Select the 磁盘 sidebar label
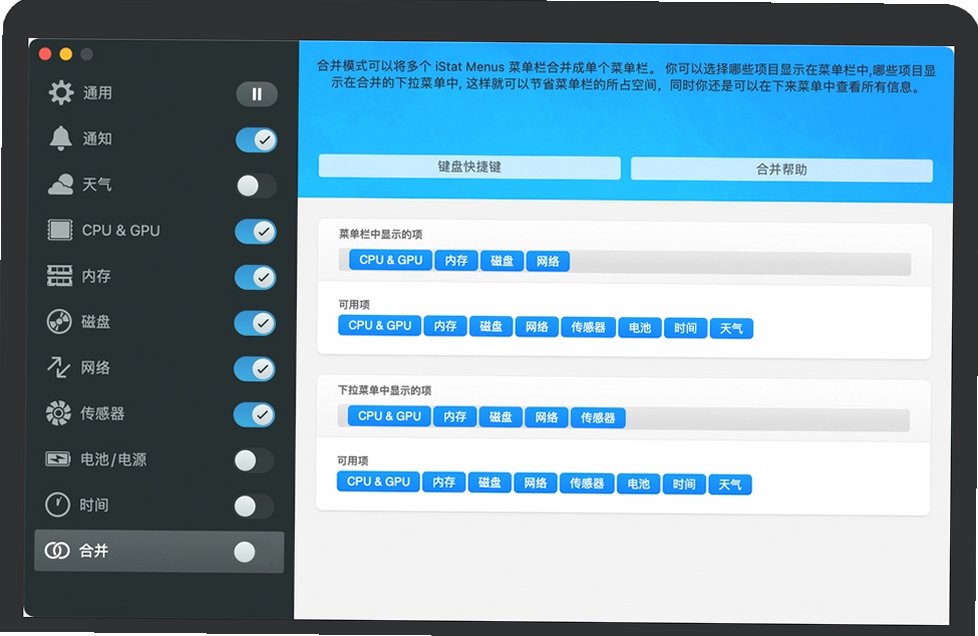 pos(95,322)
